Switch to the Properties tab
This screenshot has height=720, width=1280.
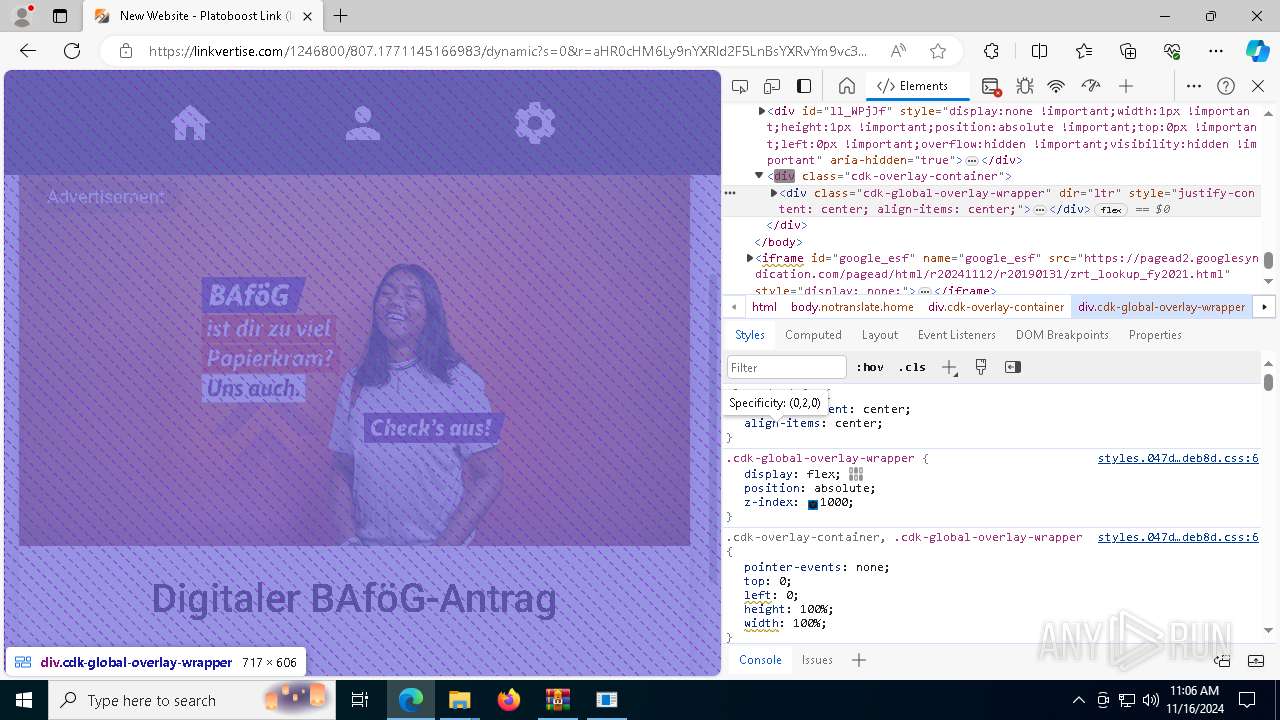[x=1155, y=335]
